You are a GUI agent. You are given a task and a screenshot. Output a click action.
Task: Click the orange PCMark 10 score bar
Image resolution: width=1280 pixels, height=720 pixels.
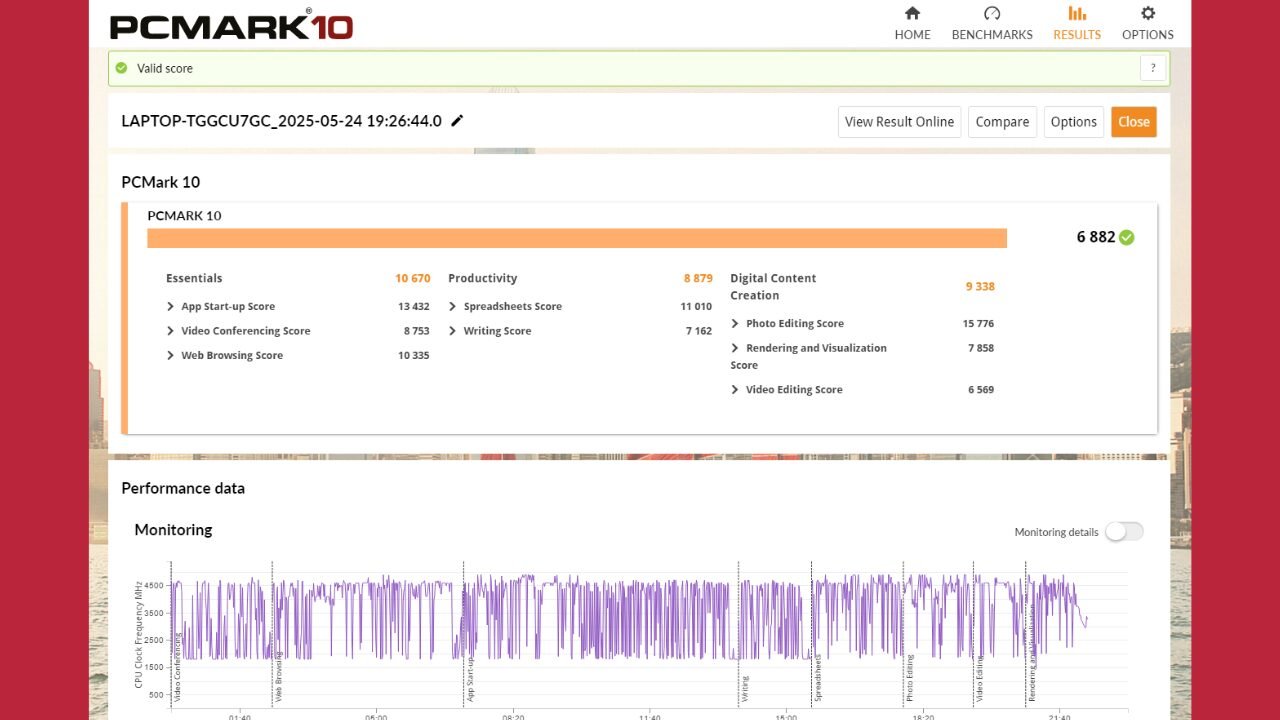[x=576, y=238]
